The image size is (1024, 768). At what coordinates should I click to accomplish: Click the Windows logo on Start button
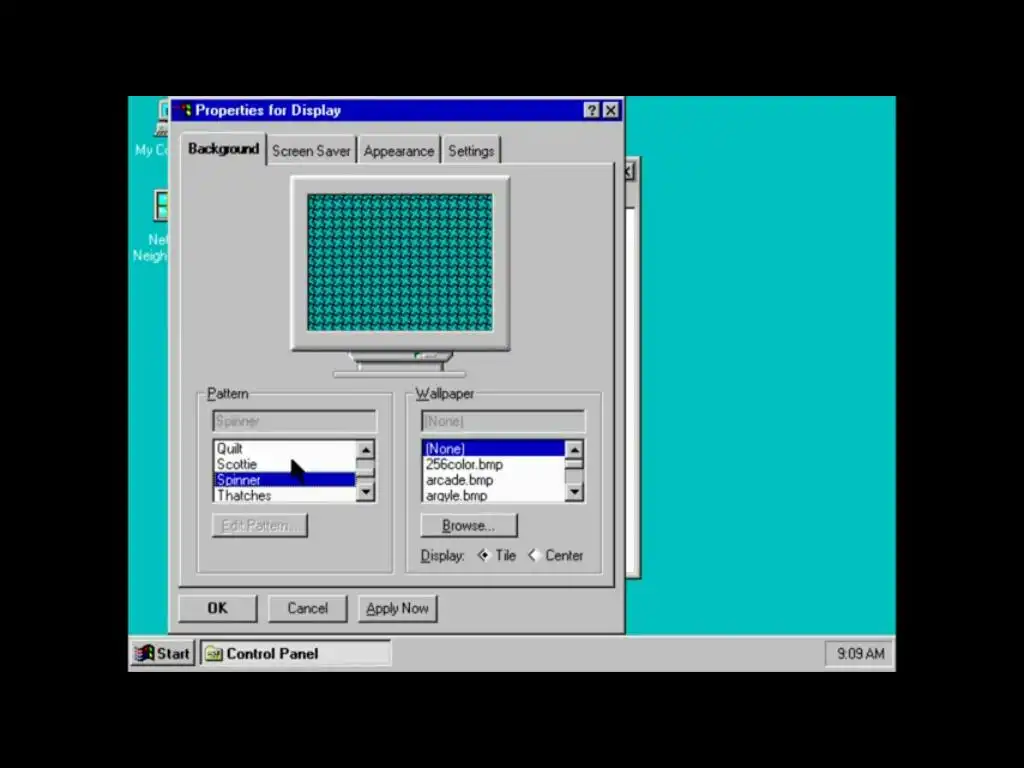tap(144, 653)
